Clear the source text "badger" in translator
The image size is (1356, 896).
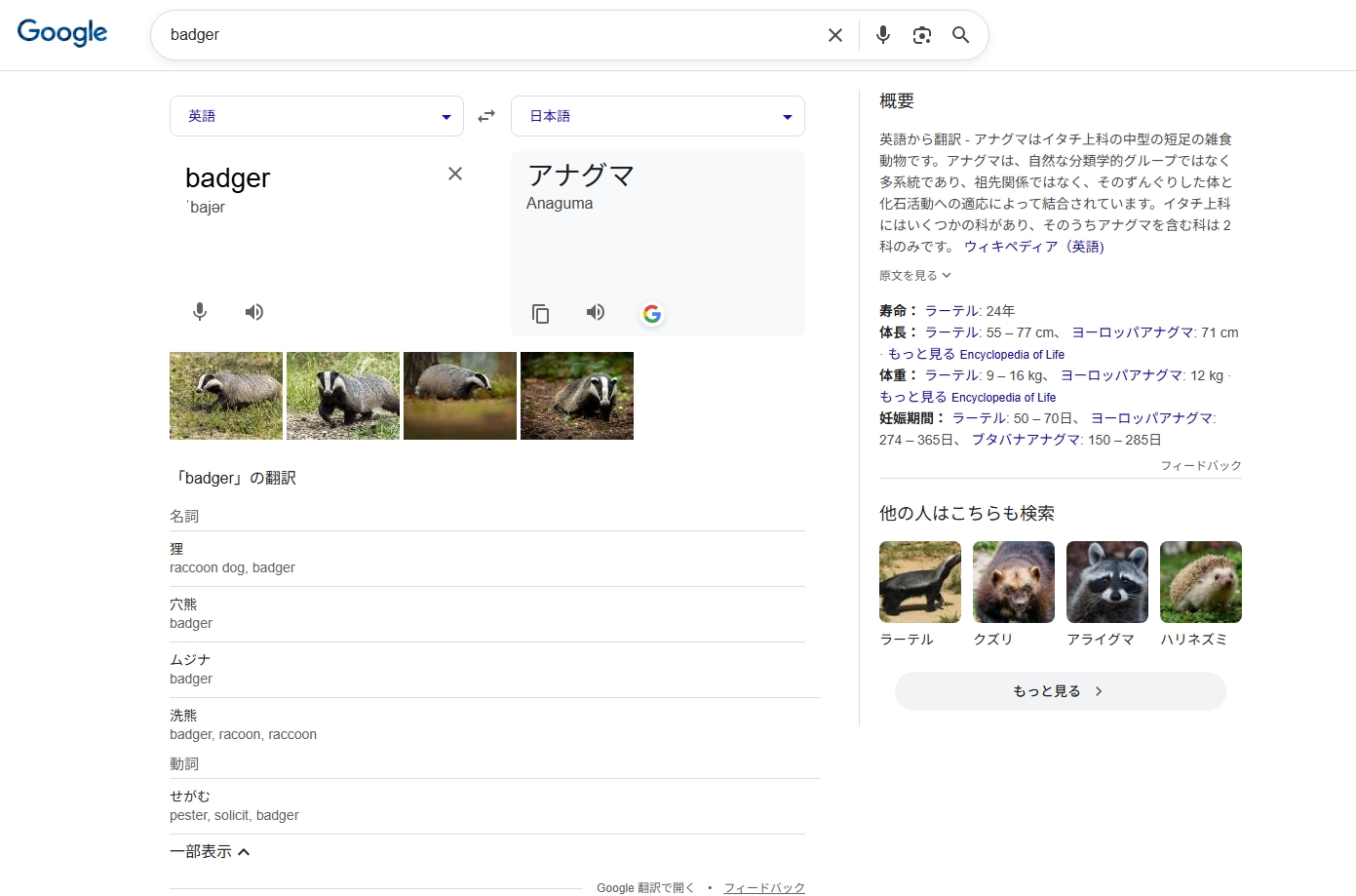(455, 174)
